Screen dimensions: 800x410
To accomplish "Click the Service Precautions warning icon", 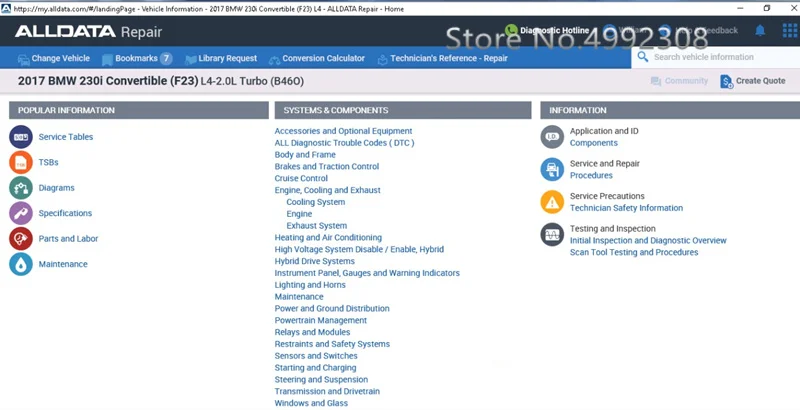I will pyautogui.click(x=552, y=202).
